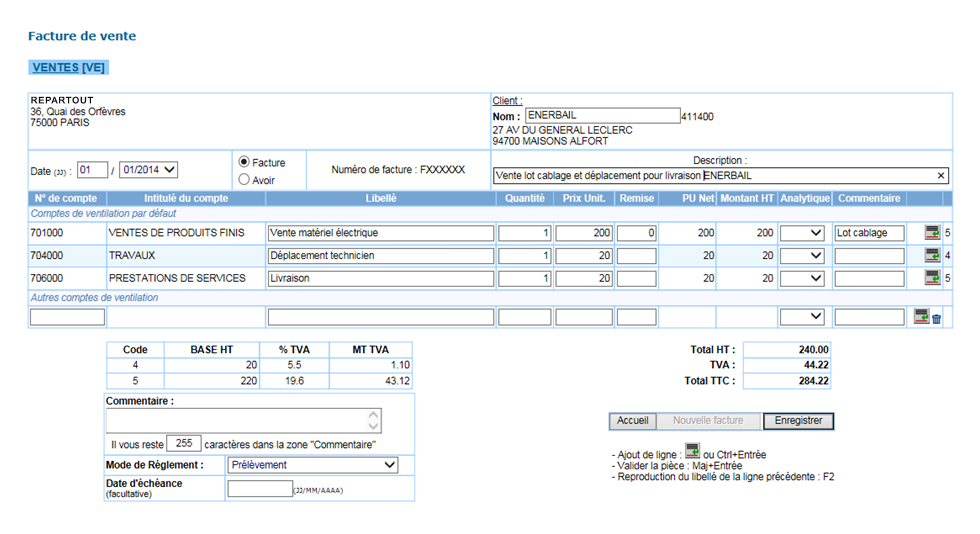
Task: Select the Avoir radio button
Action: [x=244, y=179]
